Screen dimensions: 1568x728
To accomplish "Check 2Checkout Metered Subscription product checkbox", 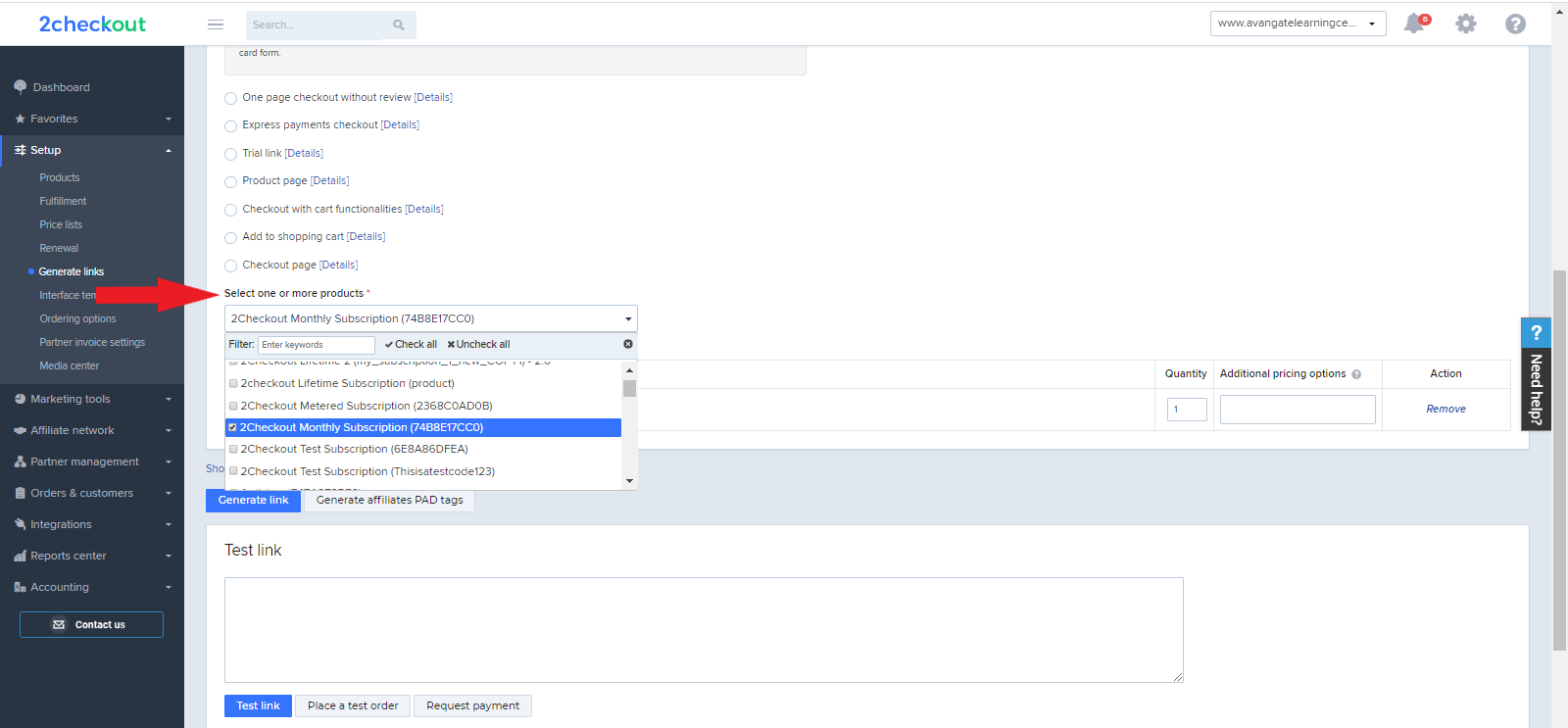I will [x=233, y=406].
